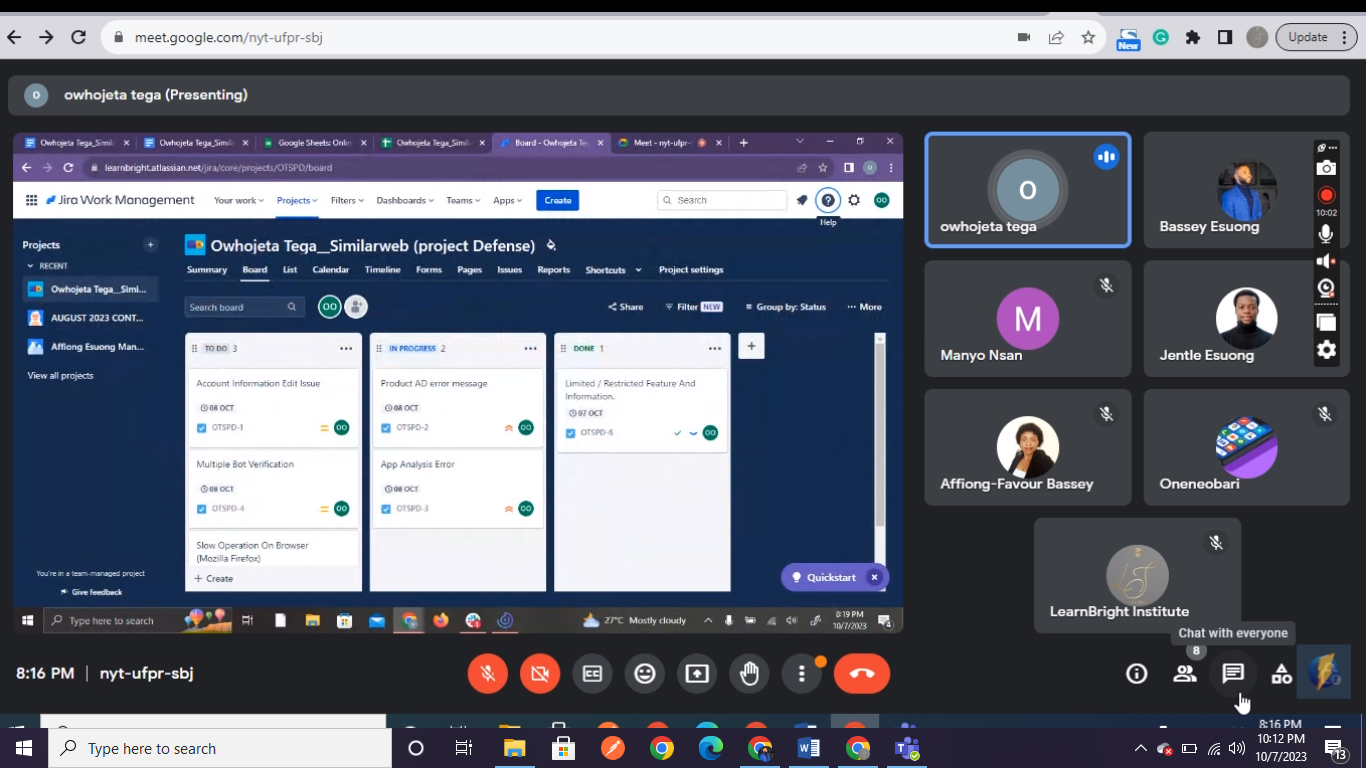The height and width of the screenshot is (768, 1366).
Task: Expand Dashboards dropdown in presented Jira
Action: tap(405, 200)
